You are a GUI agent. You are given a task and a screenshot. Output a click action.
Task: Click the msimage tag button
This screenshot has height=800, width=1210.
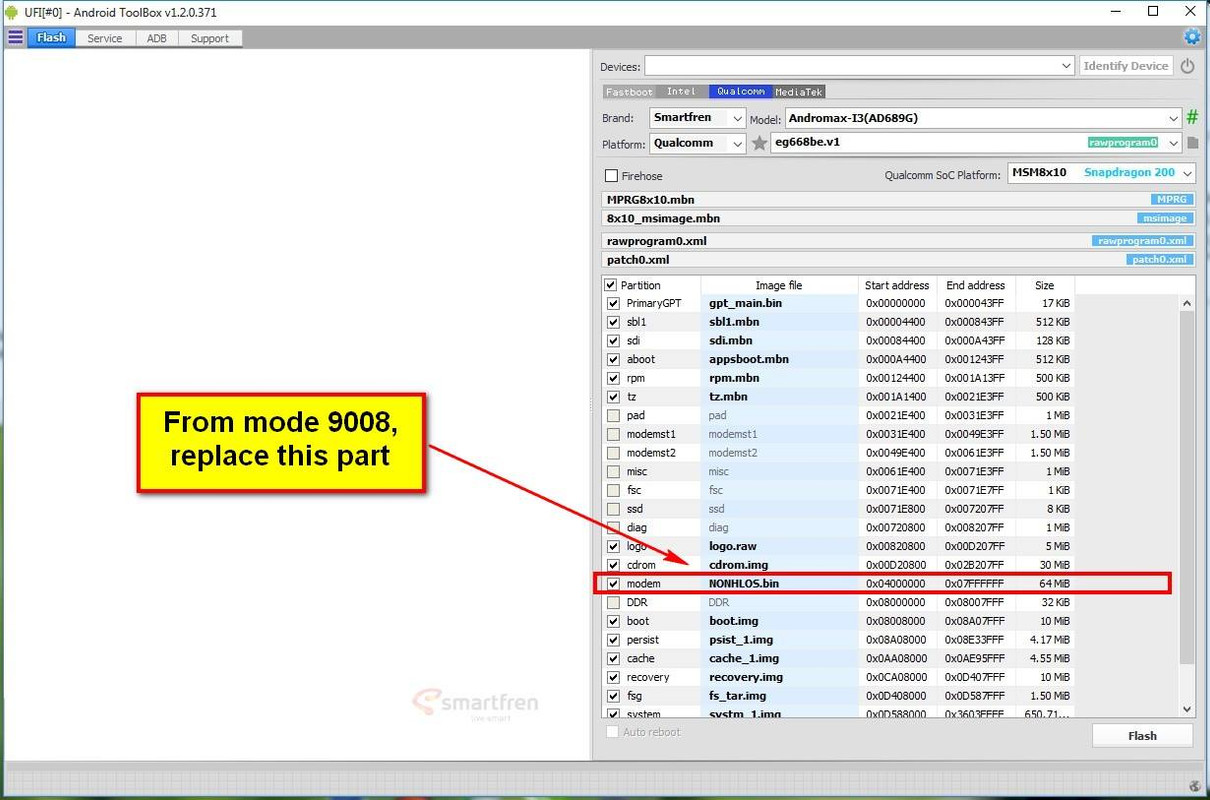(x=1164, y=219)
